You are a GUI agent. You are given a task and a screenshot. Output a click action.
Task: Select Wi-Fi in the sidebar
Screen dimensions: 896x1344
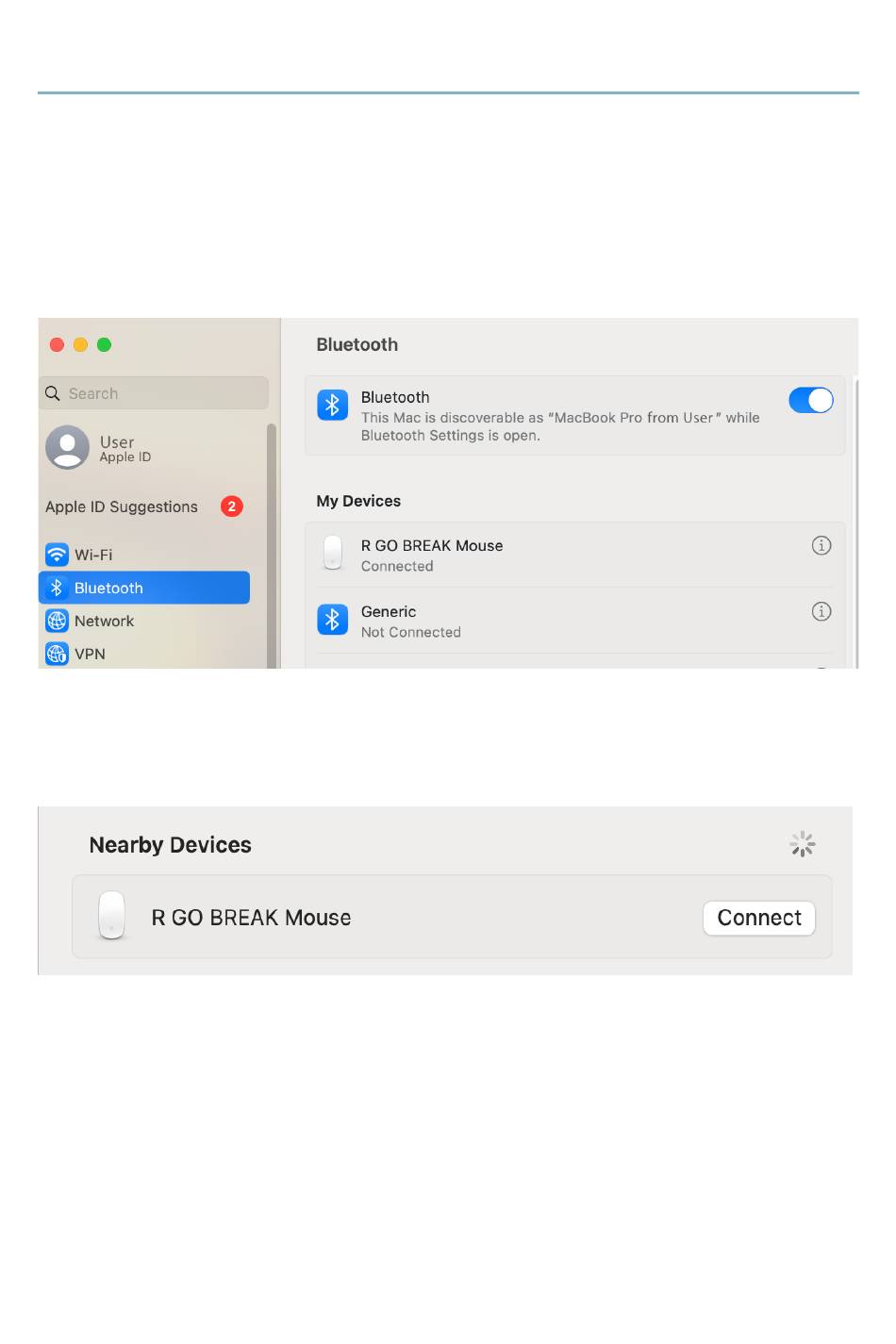[x=144, y=555]
